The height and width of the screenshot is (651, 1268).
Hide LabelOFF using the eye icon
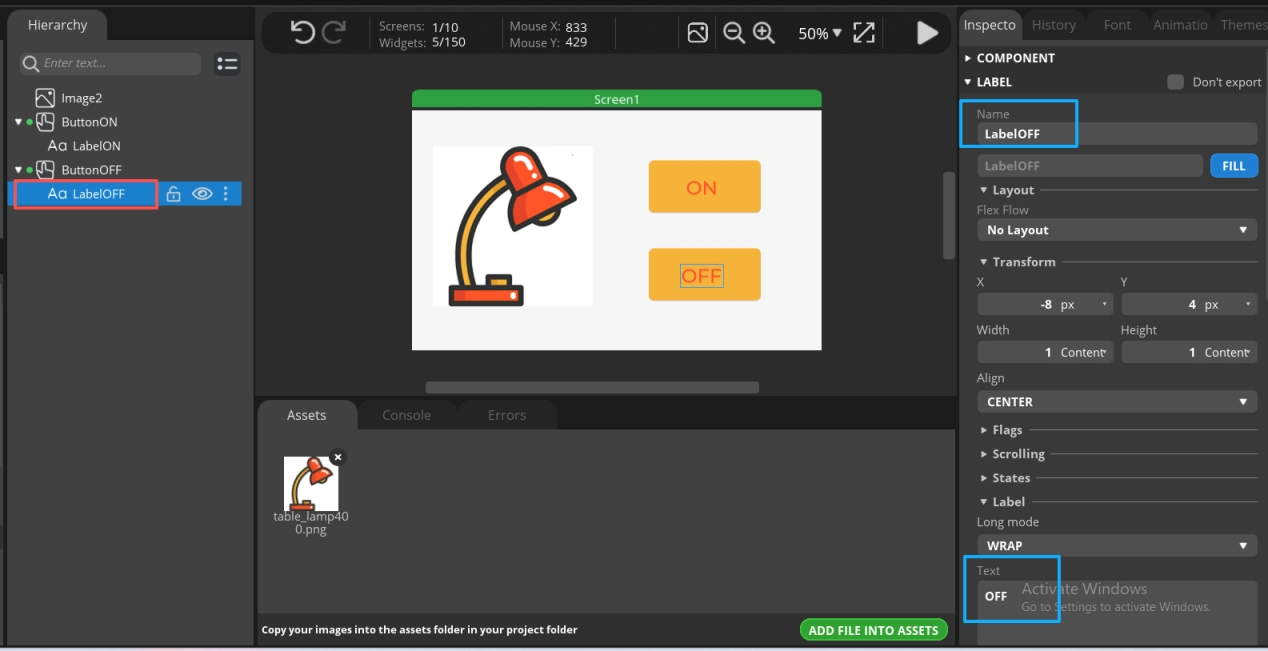[x=202, y=194]
